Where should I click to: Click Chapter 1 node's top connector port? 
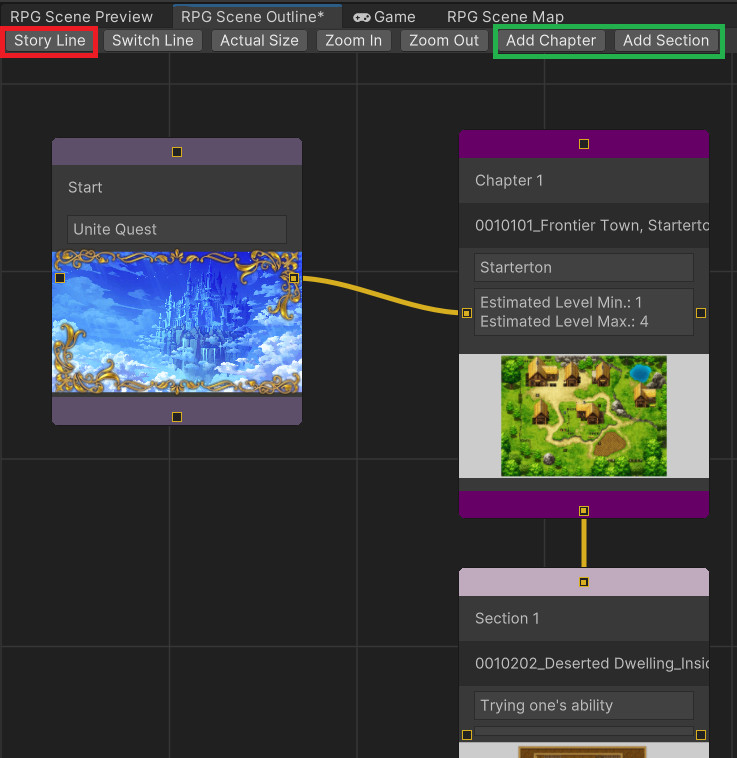point(584,144)
